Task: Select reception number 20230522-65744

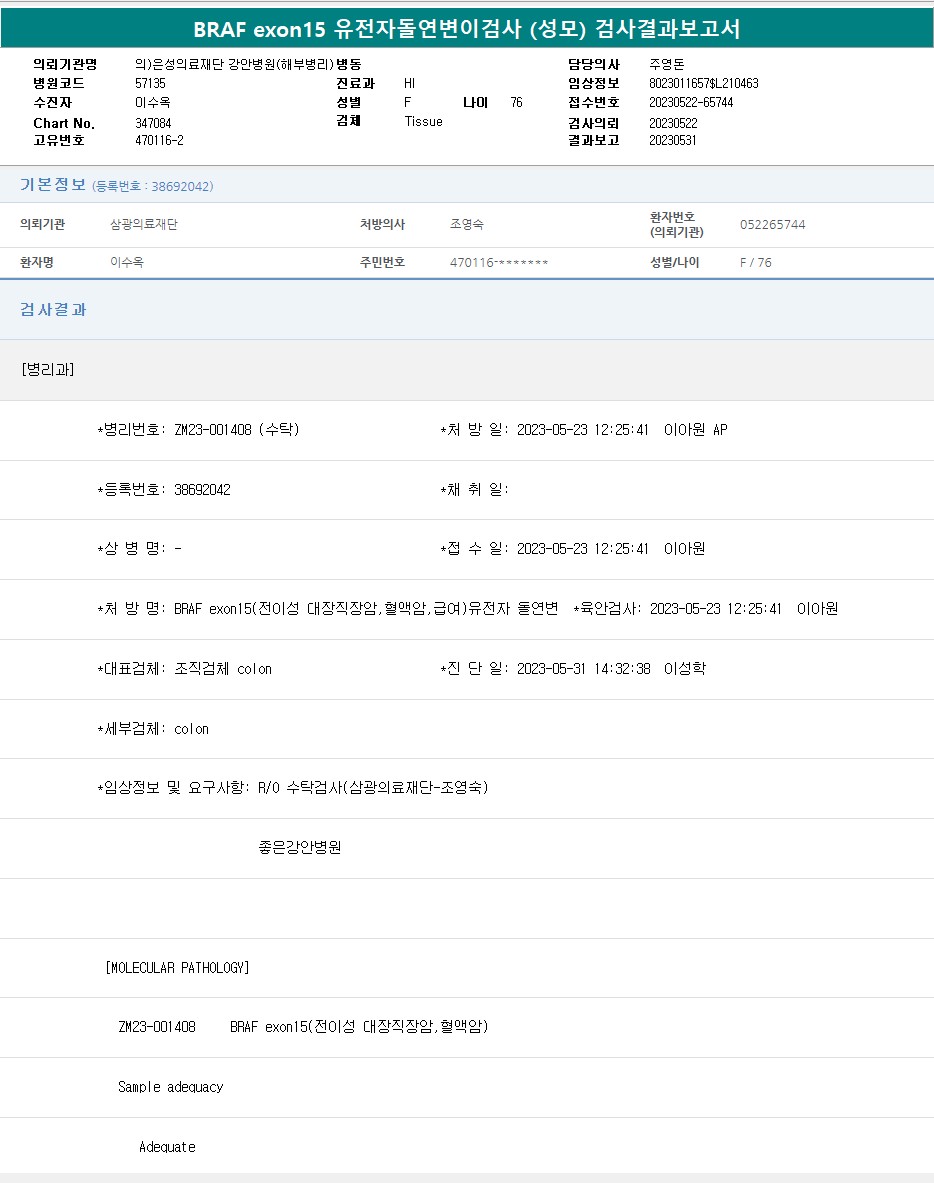Action: pos(691,102)
